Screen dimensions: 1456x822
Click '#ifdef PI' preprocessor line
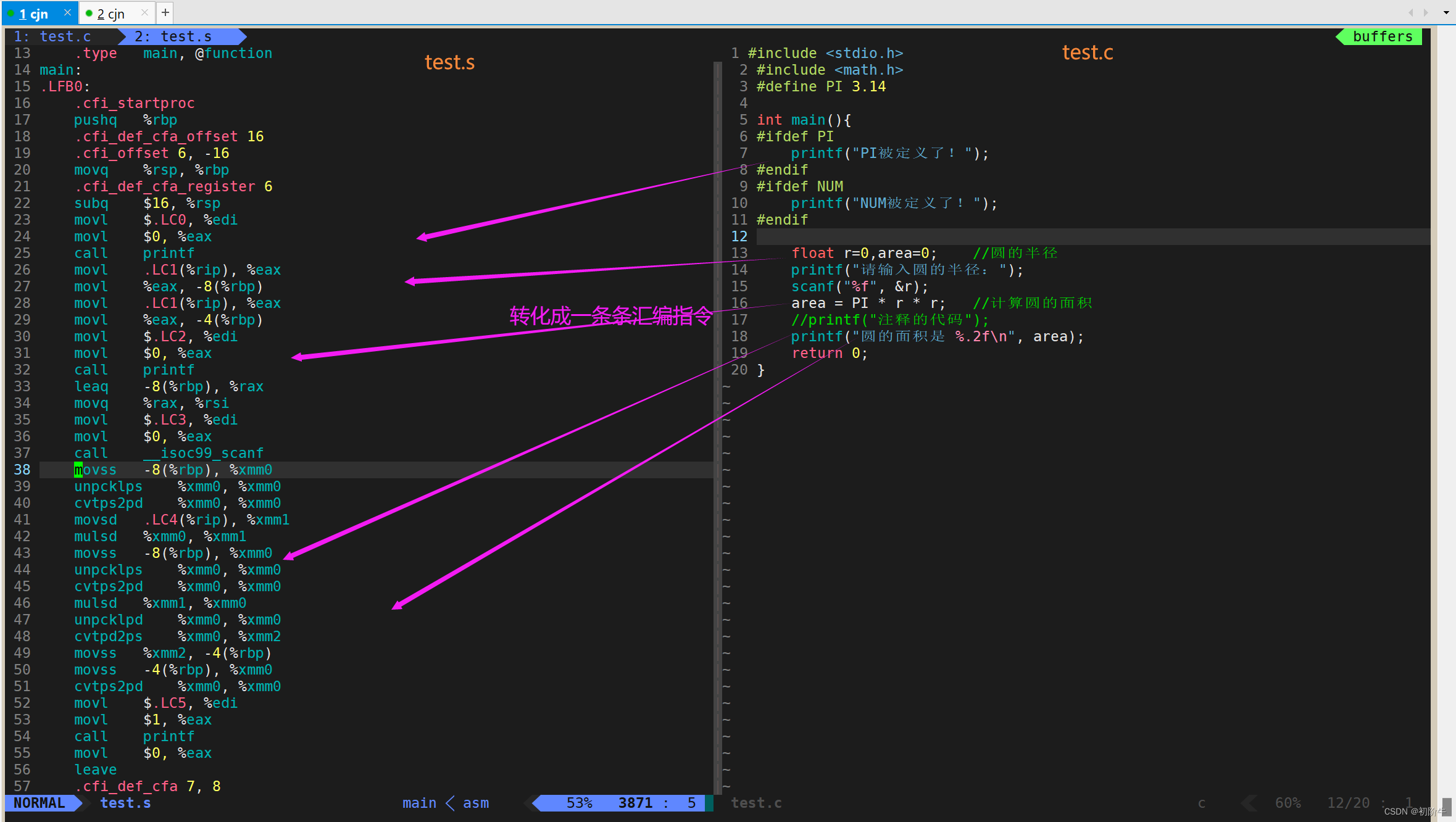point(796,136)
